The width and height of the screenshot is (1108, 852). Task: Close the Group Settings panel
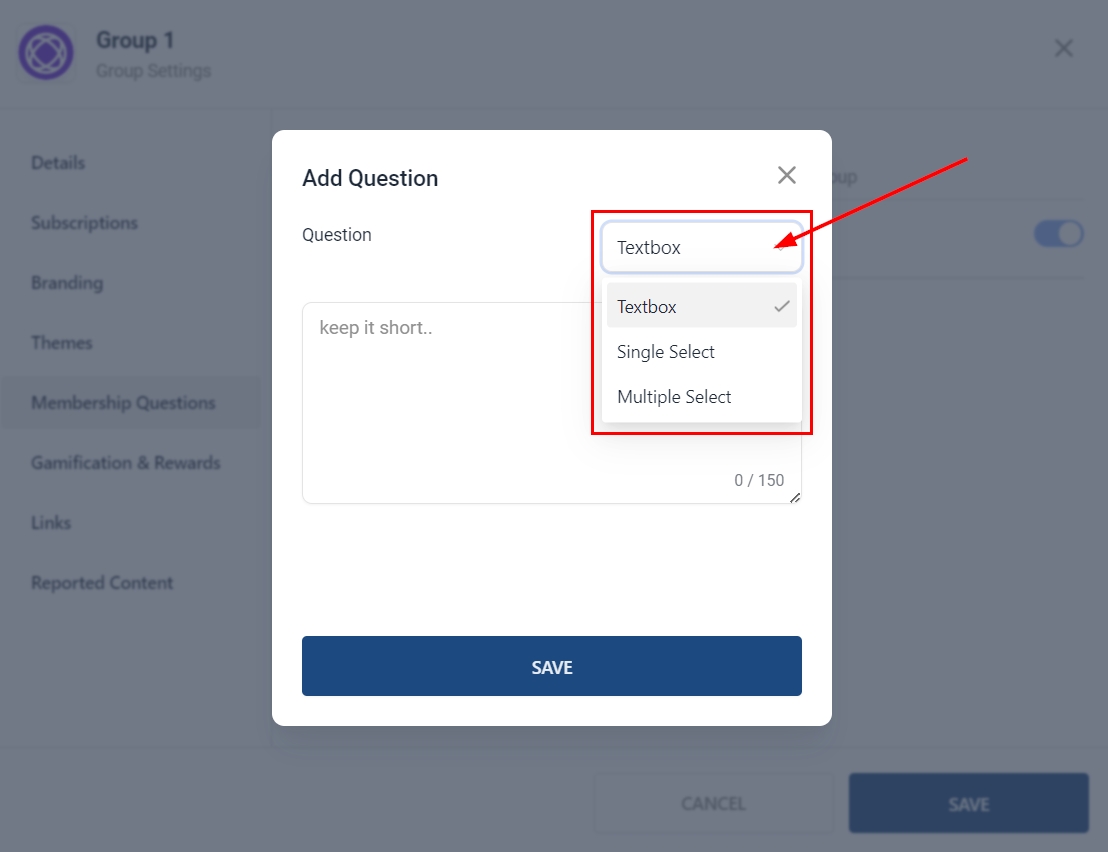click(1064, 48)
